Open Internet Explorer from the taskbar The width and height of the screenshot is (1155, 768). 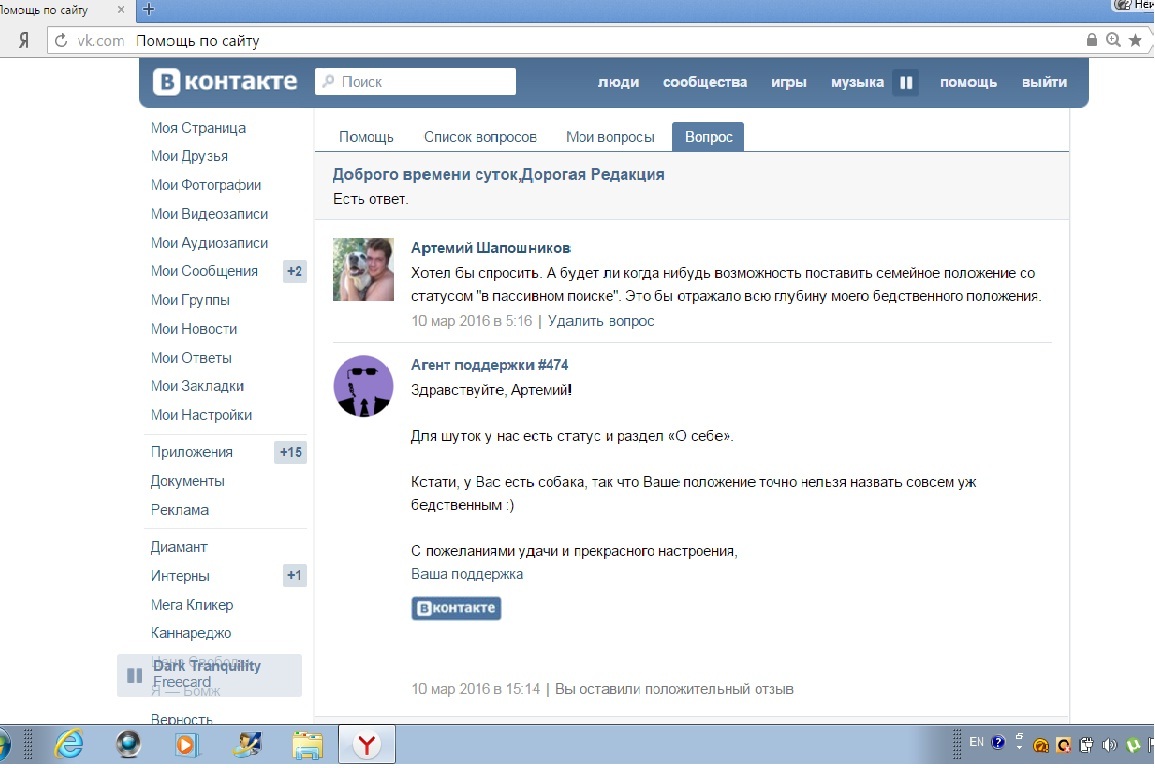click(68, 744)
